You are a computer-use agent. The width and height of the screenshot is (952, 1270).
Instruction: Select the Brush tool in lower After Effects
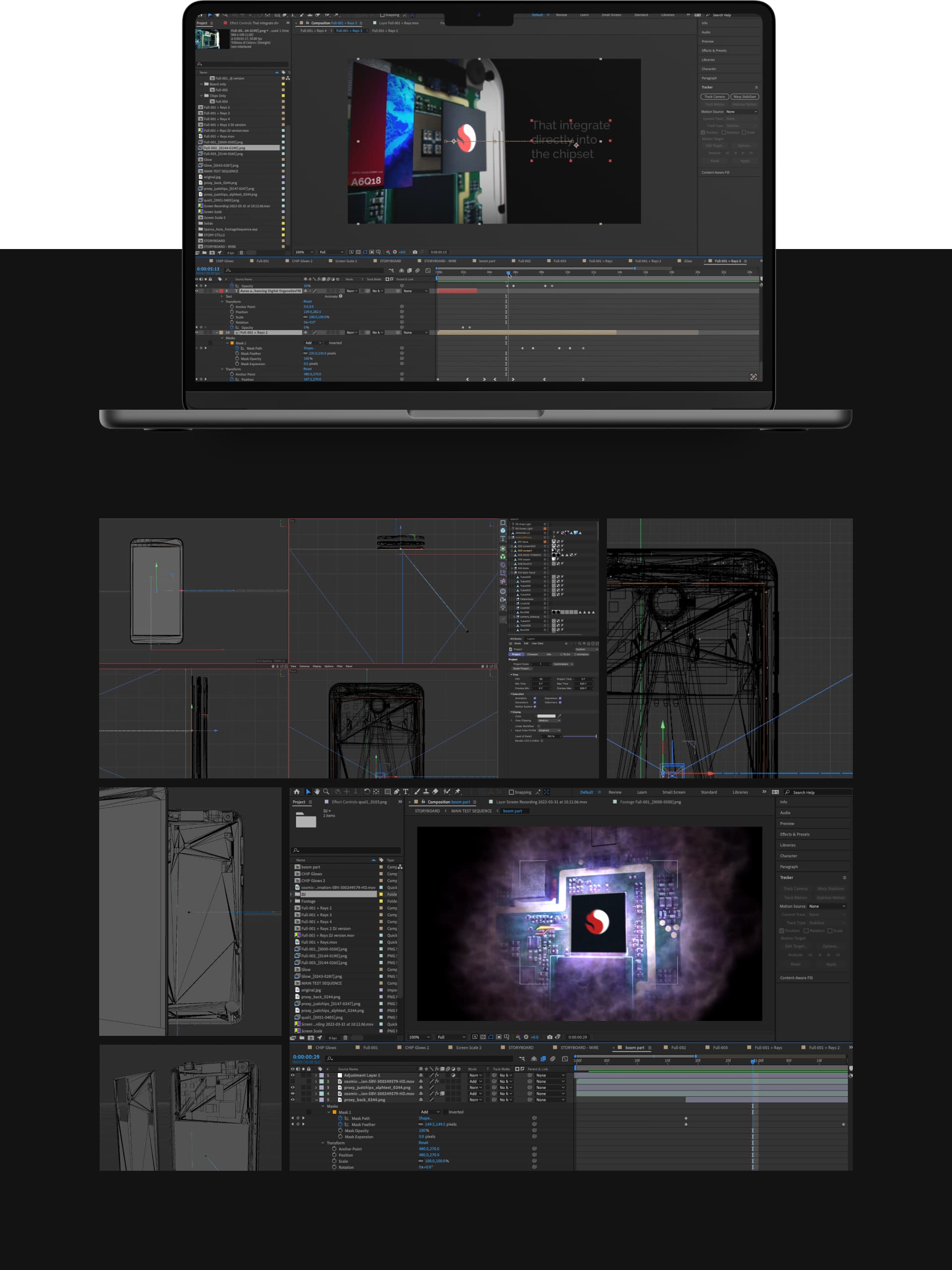[x=416, y=792]
